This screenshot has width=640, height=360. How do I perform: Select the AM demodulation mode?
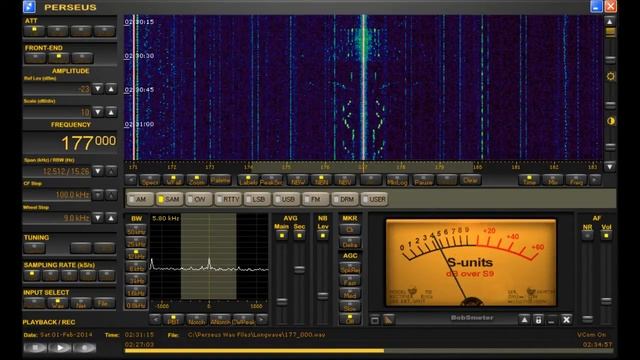pos(140,199)
